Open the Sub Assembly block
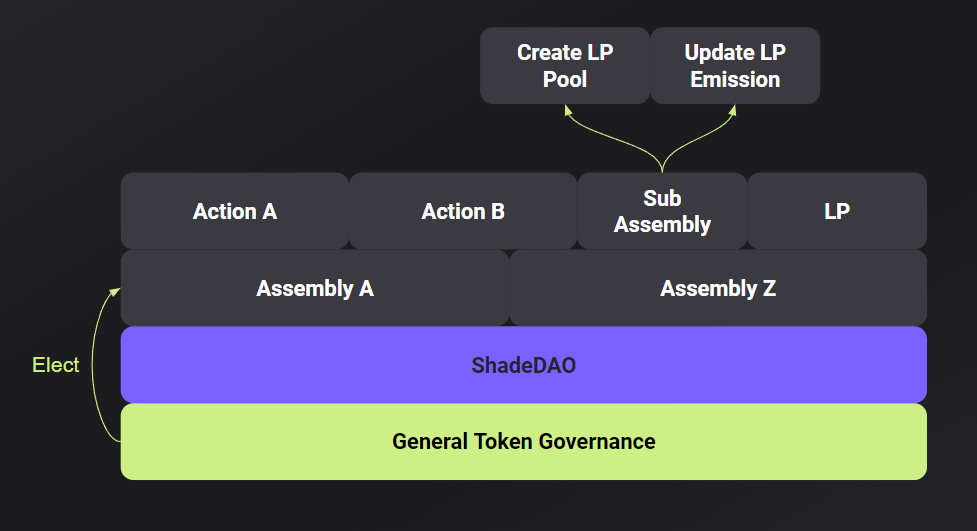This screenshot has height=531, width=977. coord(662,211)
